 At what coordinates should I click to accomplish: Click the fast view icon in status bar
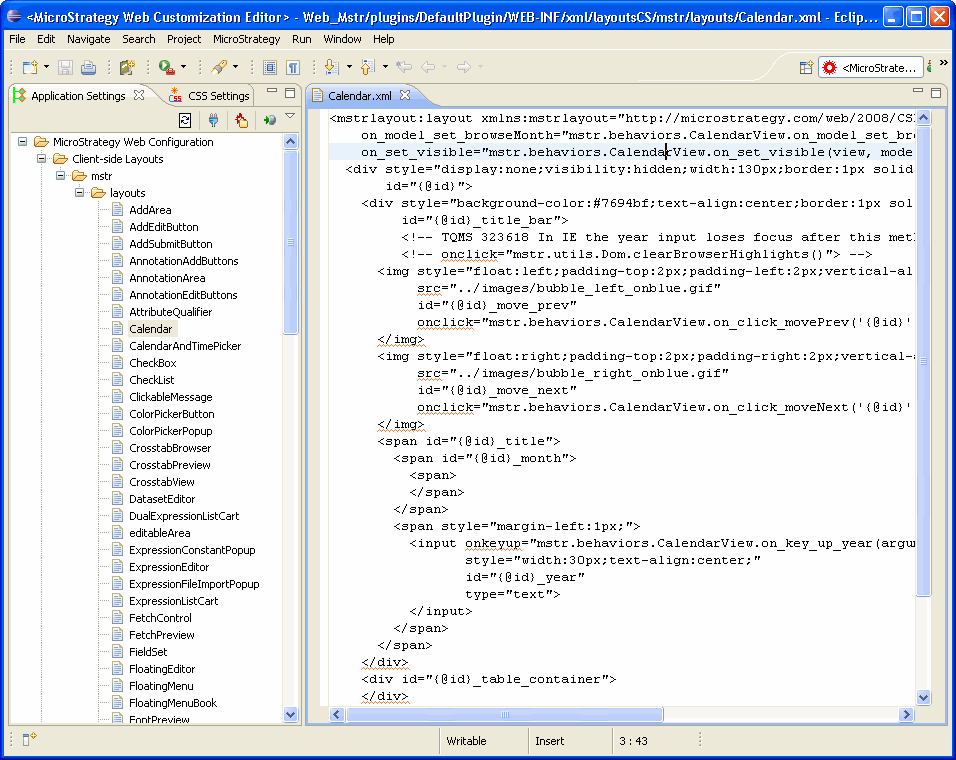point(29,739)
